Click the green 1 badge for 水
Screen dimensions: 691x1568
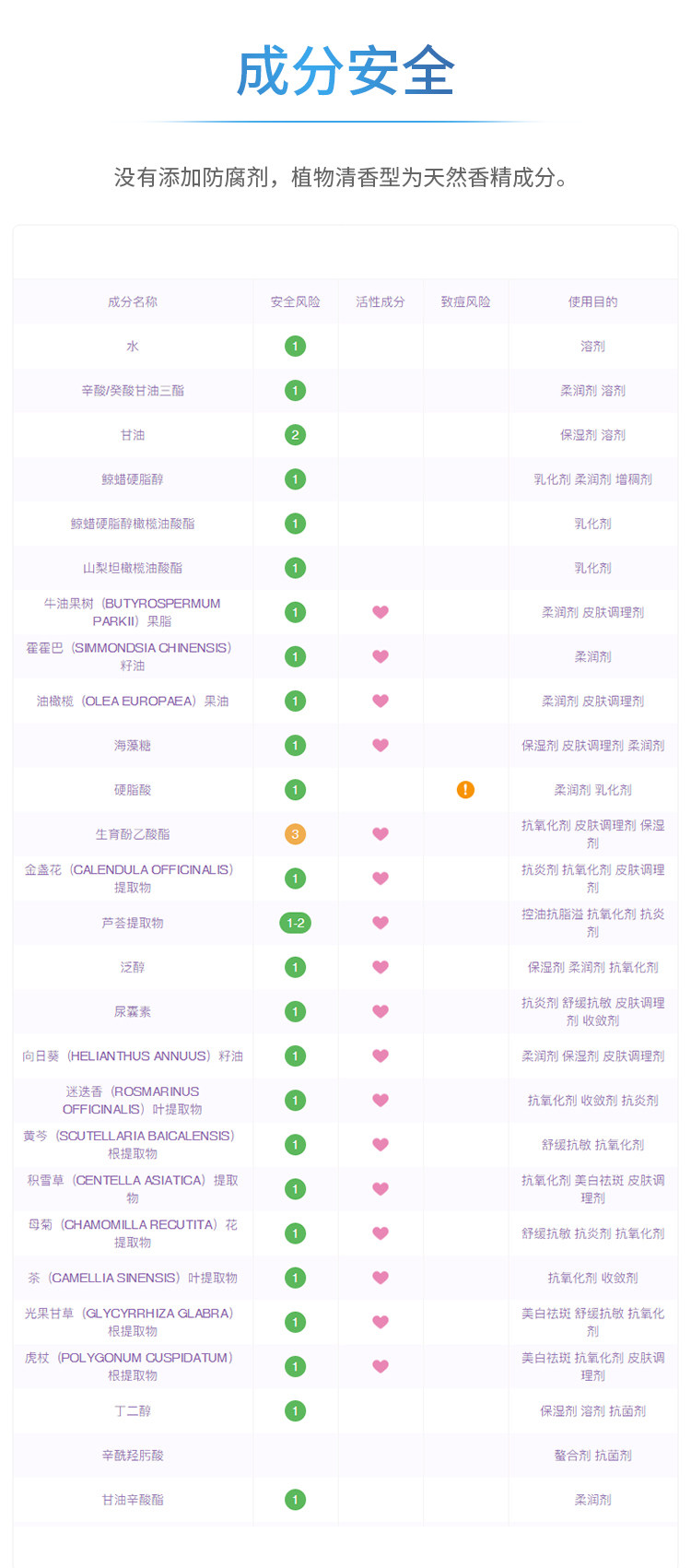point(295,347)
